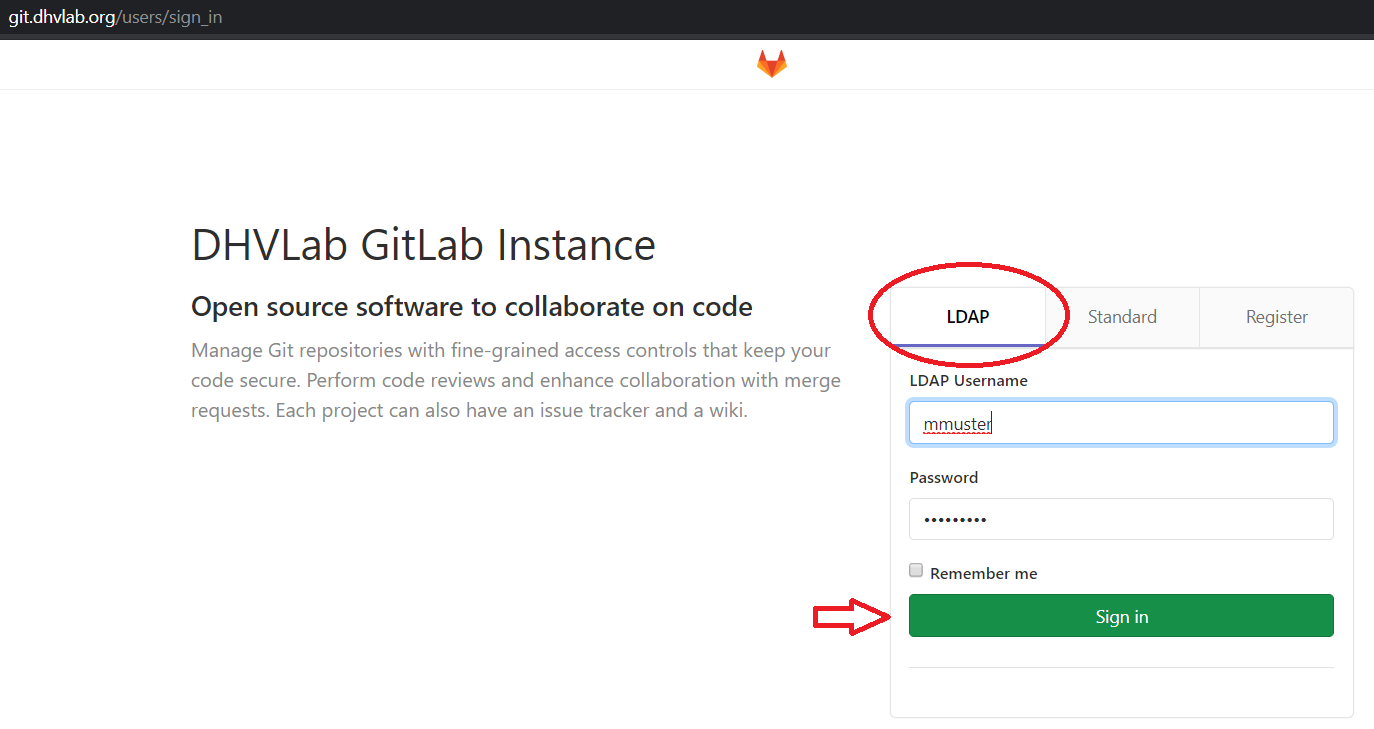Click the Remember me label text
The image size is (1374, 729).
point(983,574)
